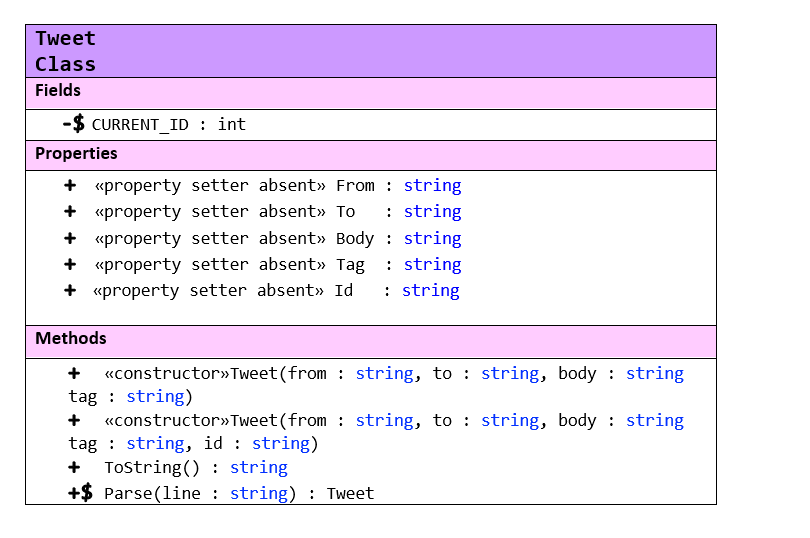
Task: Click the private static marker before CURRENT_ID
Action: [73, 124]
